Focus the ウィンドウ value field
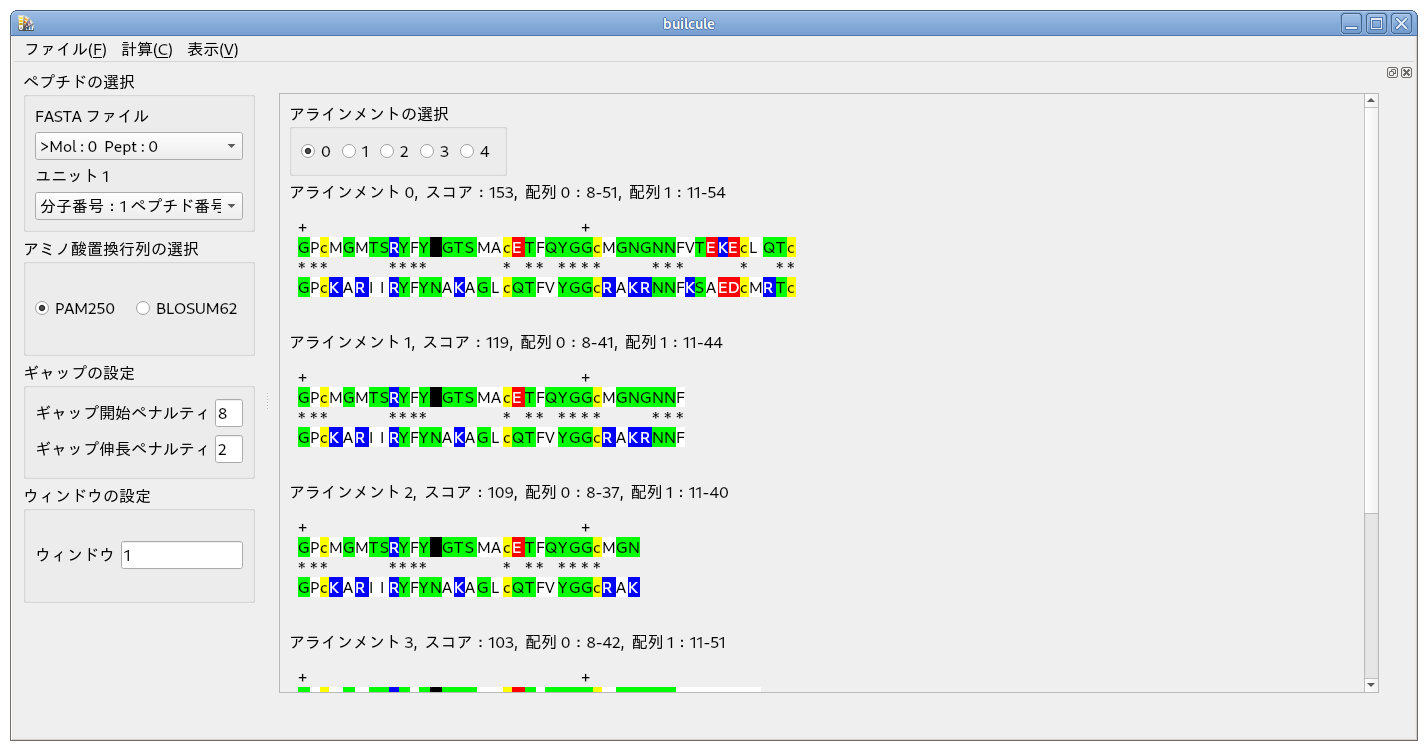Viewport: 1428px width, 751px height. pos(181,555)
